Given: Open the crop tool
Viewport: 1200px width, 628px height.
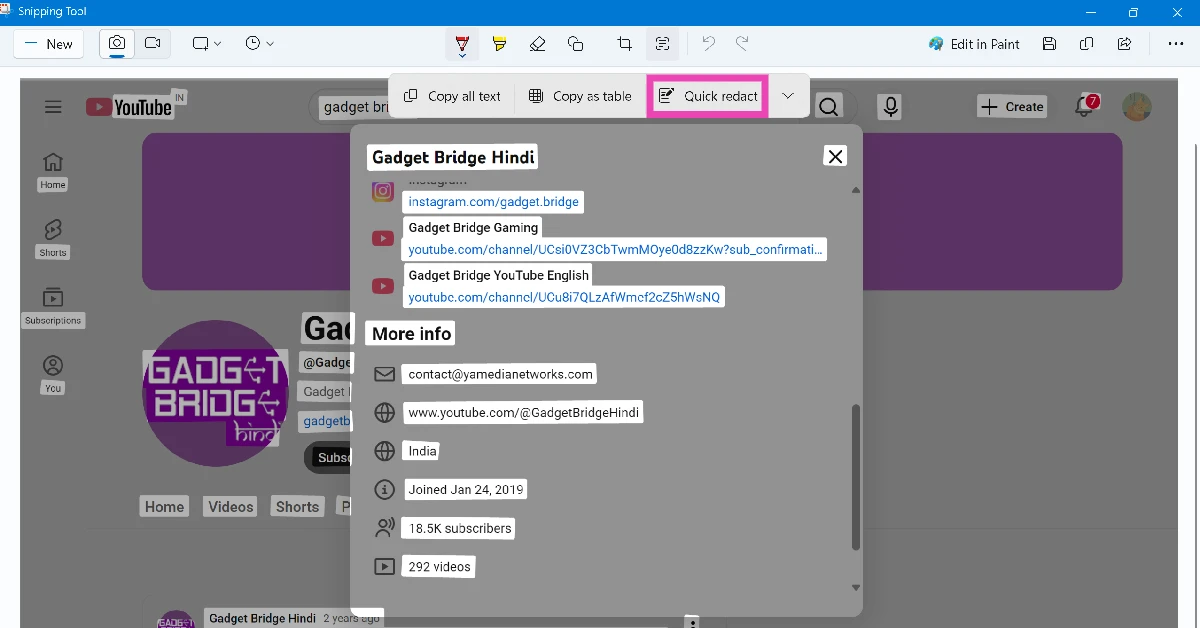Looking at the screenshot, I should coord(623,44).
